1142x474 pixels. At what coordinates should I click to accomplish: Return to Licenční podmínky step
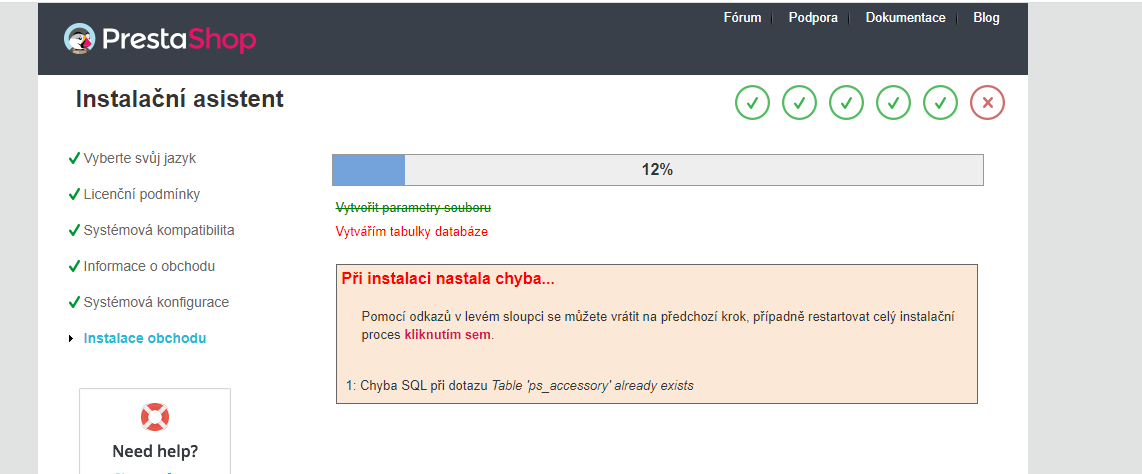tap(141, 194)
